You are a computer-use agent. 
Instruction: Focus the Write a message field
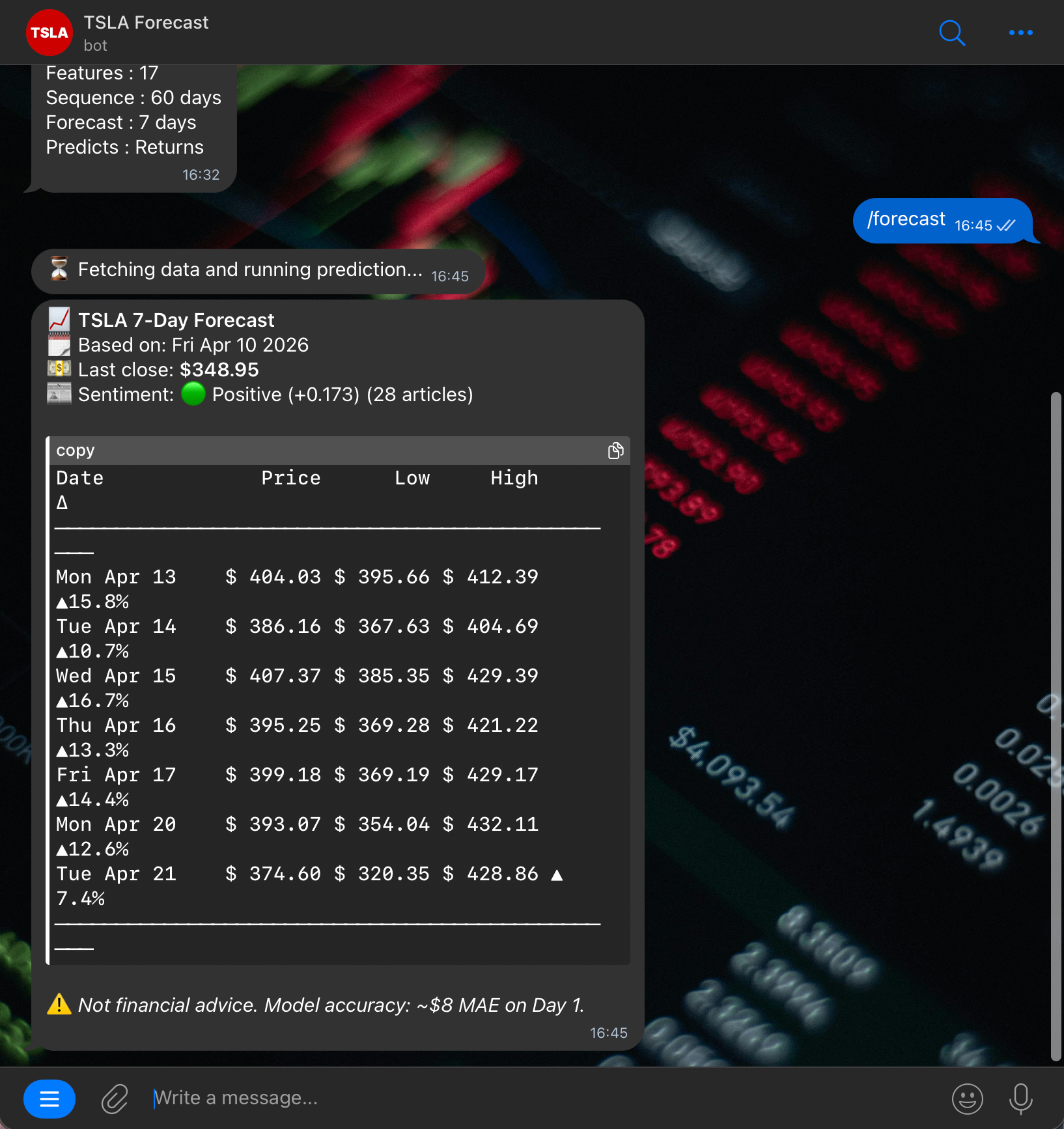pos(521,1098)
